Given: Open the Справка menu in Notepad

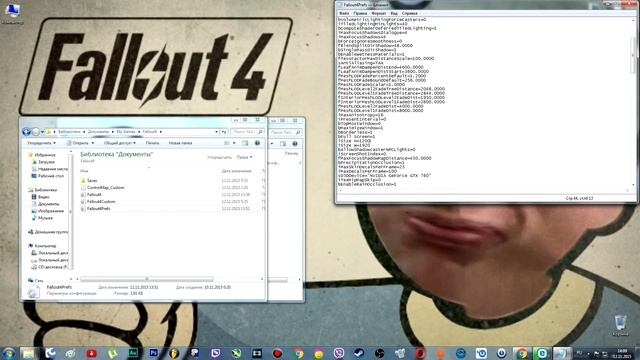Looking at the screenshot, I should click(409, 13).
